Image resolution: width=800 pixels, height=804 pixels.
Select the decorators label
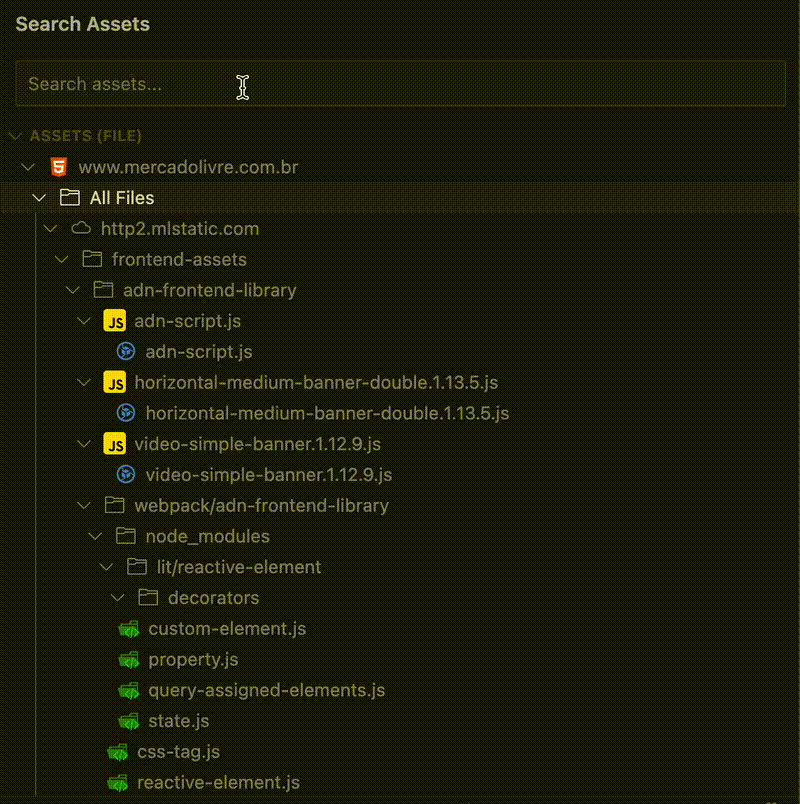[x=214, y=598]
